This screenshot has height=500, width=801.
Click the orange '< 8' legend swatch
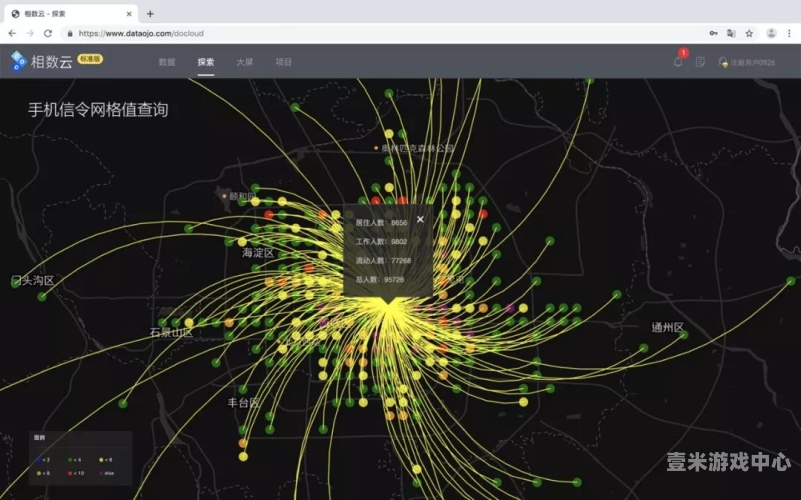click(39, 473)
